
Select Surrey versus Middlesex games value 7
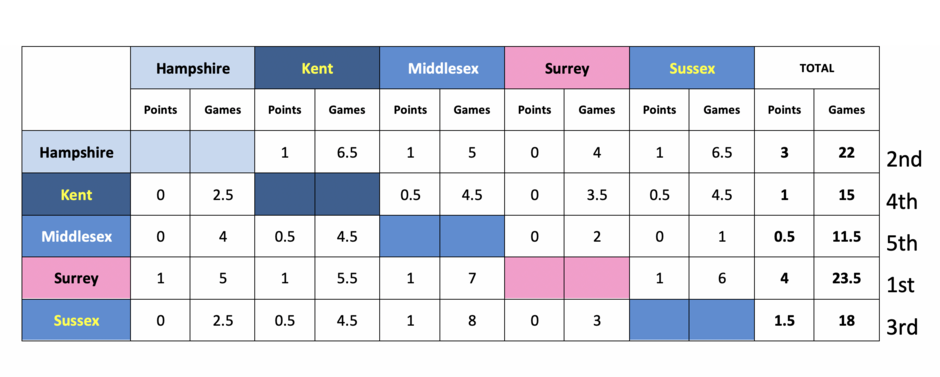(x=472, y=278)
